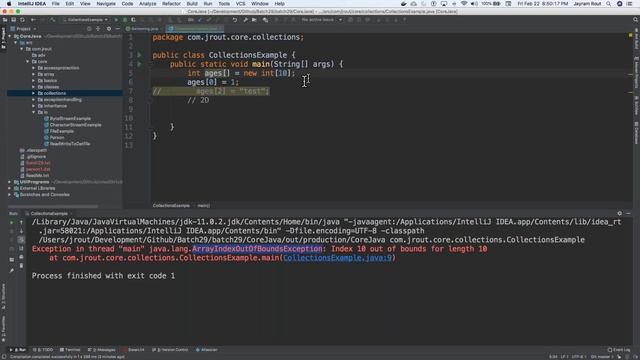Open macOS Notification Center icon
The width and height of the screenshot is (640, 360).
pyautogui.click(x=629, y=4)
